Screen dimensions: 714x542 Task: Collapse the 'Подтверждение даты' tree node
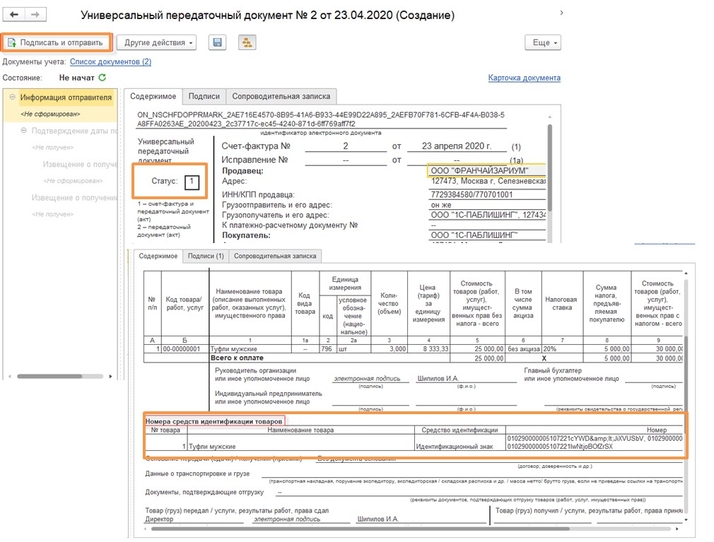(x=23, y=131)
